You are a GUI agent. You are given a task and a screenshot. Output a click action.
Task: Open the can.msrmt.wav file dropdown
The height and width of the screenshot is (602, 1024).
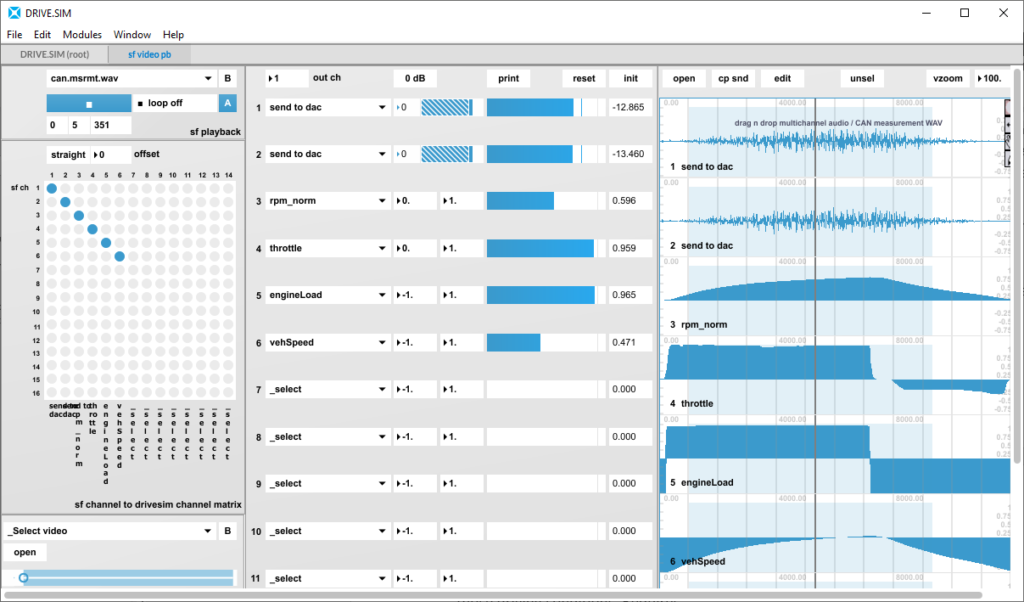pos(130,78)
